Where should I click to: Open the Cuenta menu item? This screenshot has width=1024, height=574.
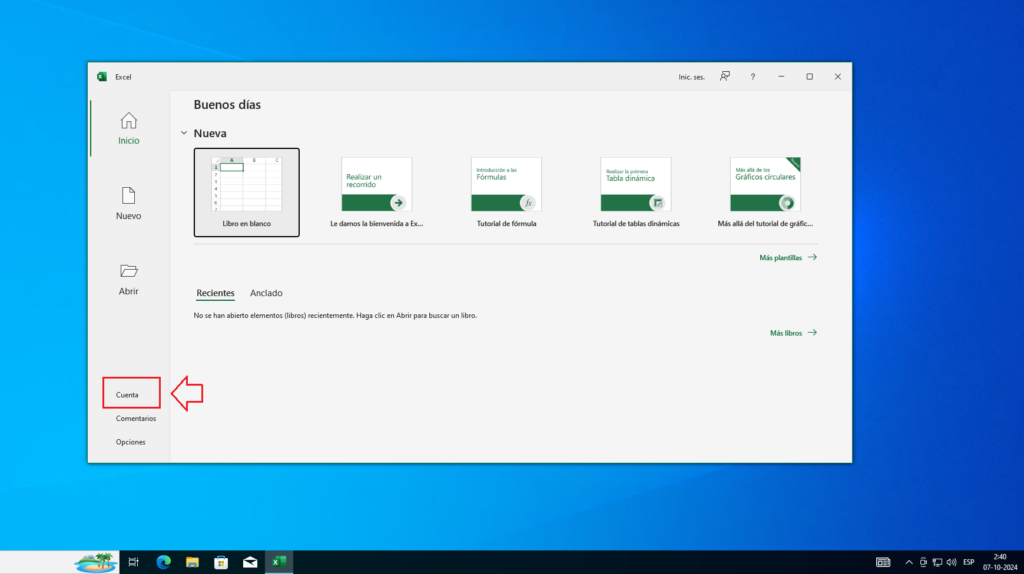point(128,395)
